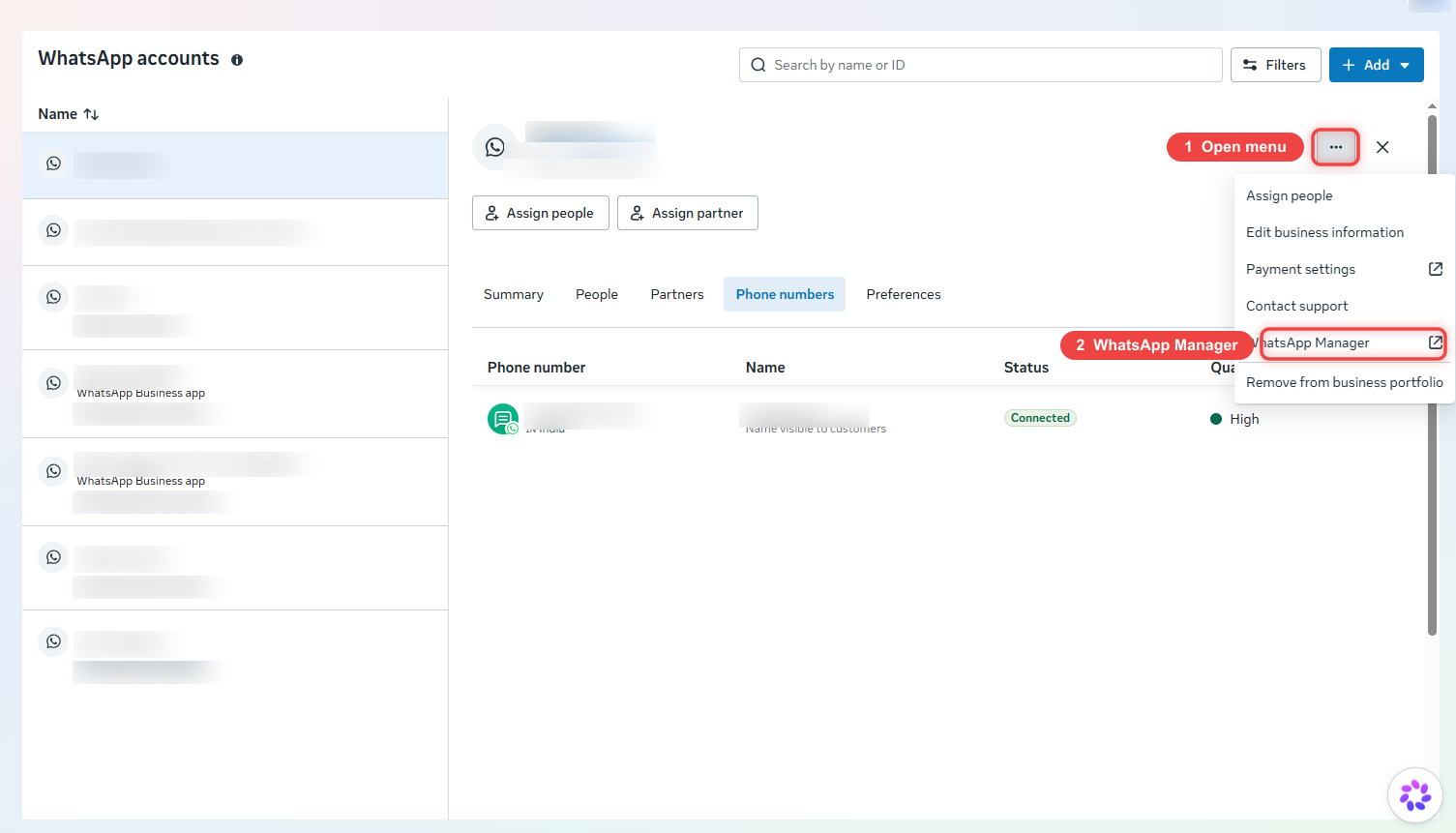The image size is (1456, 833).
Task: Click the external link icon beside Payment settings
Action: click(1436, 269)
